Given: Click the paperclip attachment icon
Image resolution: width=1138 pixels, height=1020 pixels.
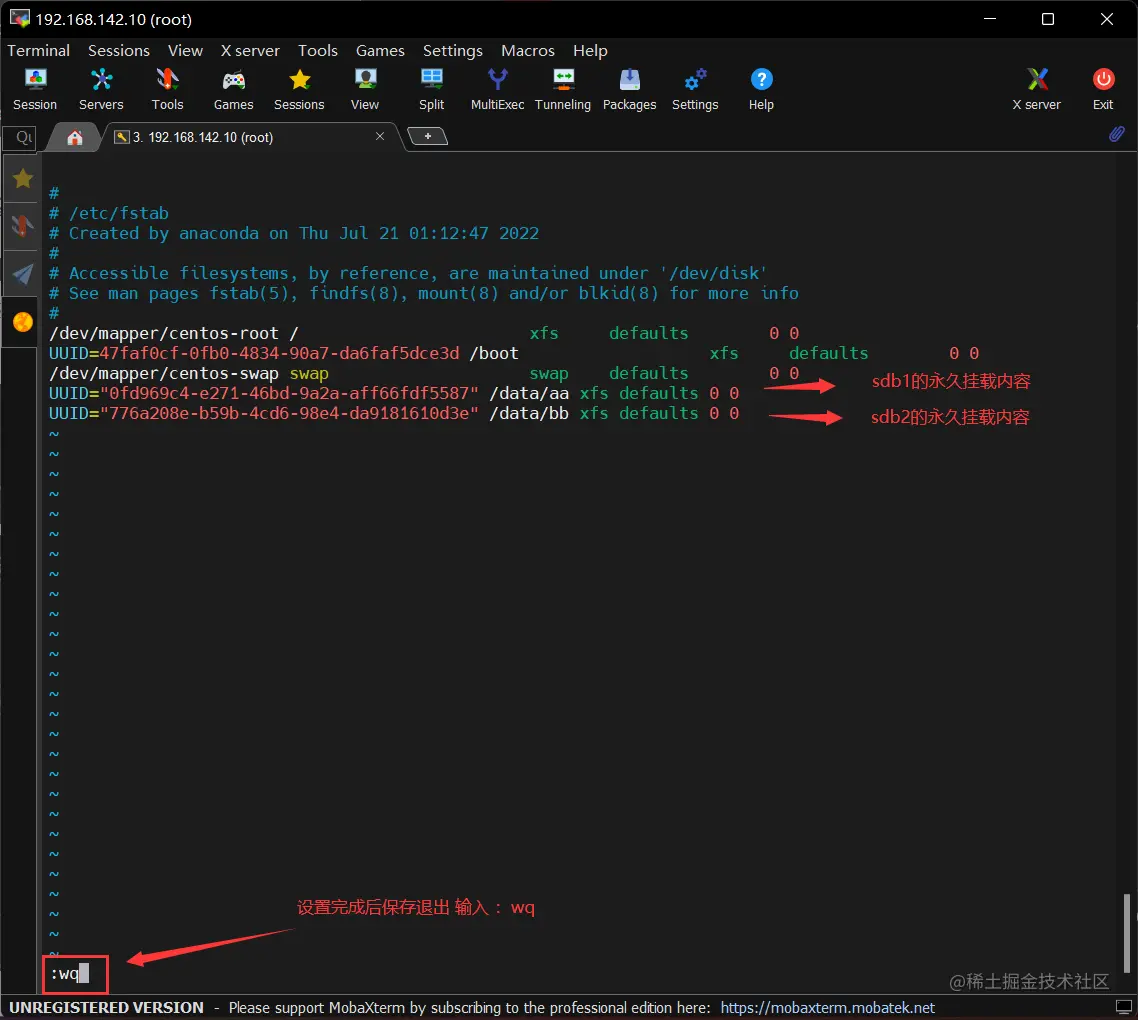Looking at the screenshot, I should tap(1116, 134).
